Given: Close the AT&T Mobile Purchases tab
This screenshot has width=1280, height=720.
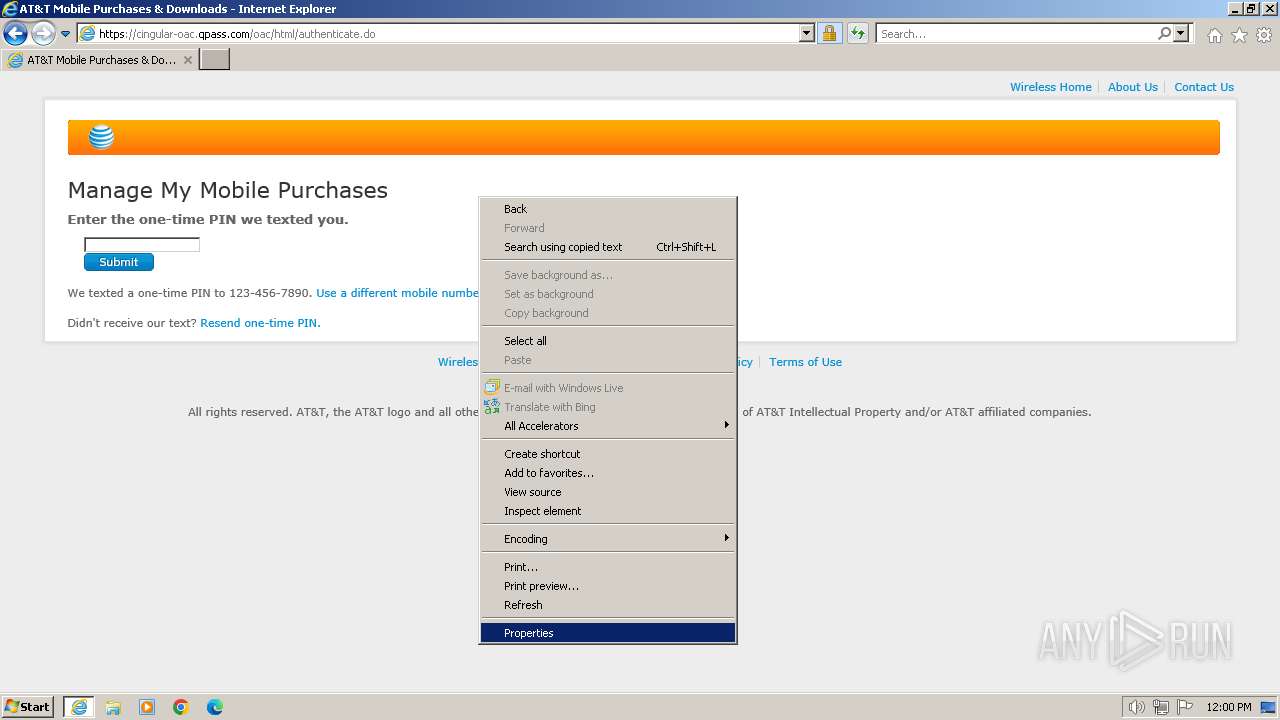Looking at the screenshot, I should [188, 60].
